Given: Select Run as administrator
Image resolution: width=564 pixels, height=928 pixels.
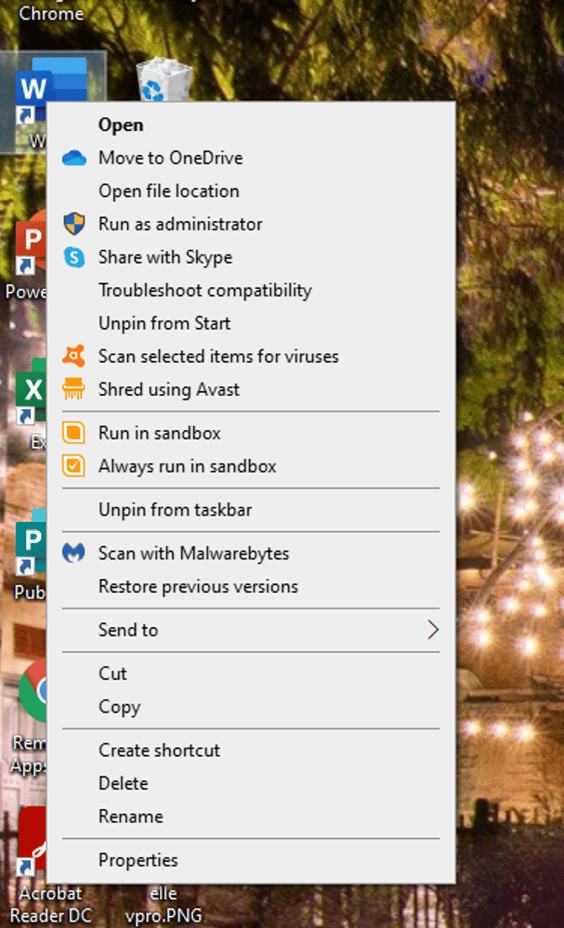Looking at the screenshot, I should pos(251,224).
